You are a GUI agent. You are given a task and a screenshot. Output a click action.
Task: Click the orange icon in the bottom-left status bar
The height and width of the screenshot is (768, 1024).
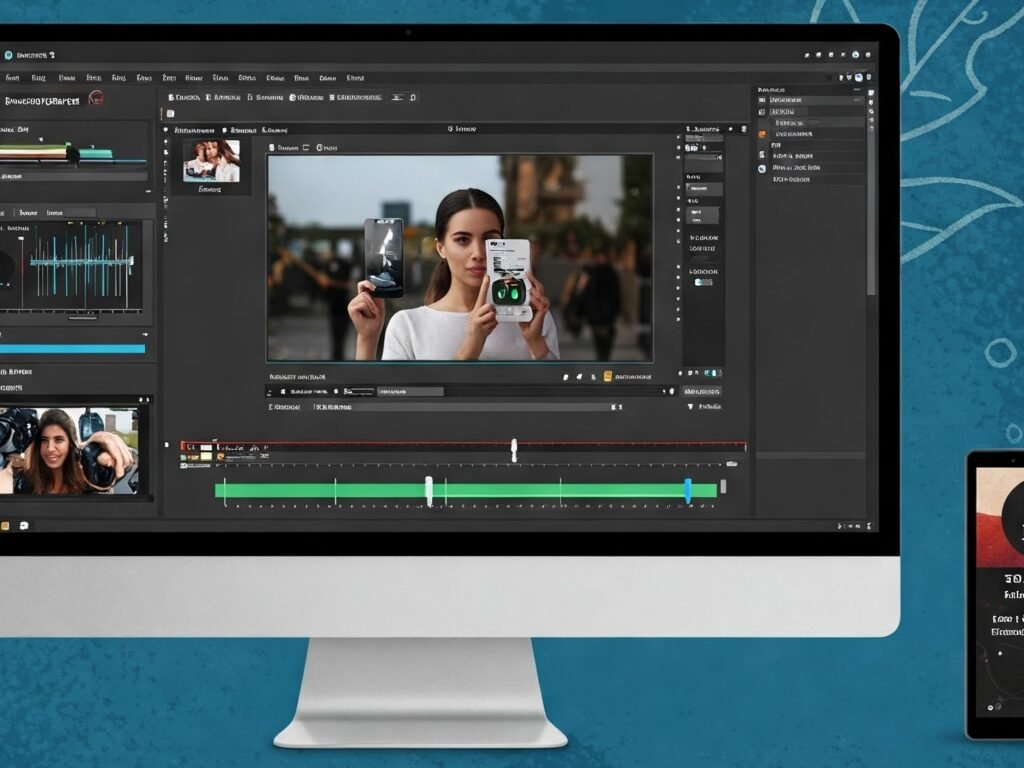[x=6, y=525]
